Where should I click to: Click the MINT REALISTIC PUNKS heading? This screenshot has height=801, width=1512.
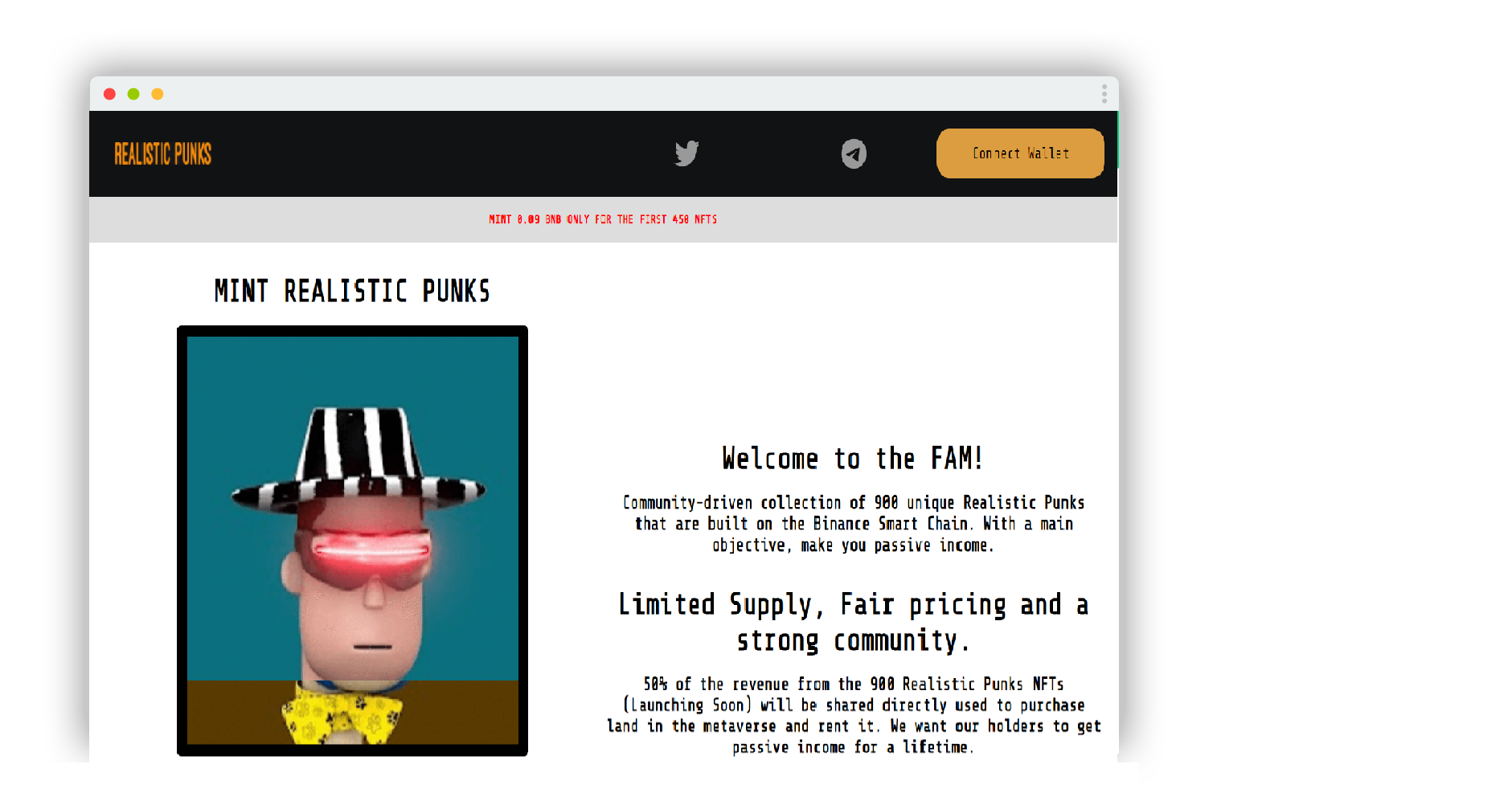[352, 291]
